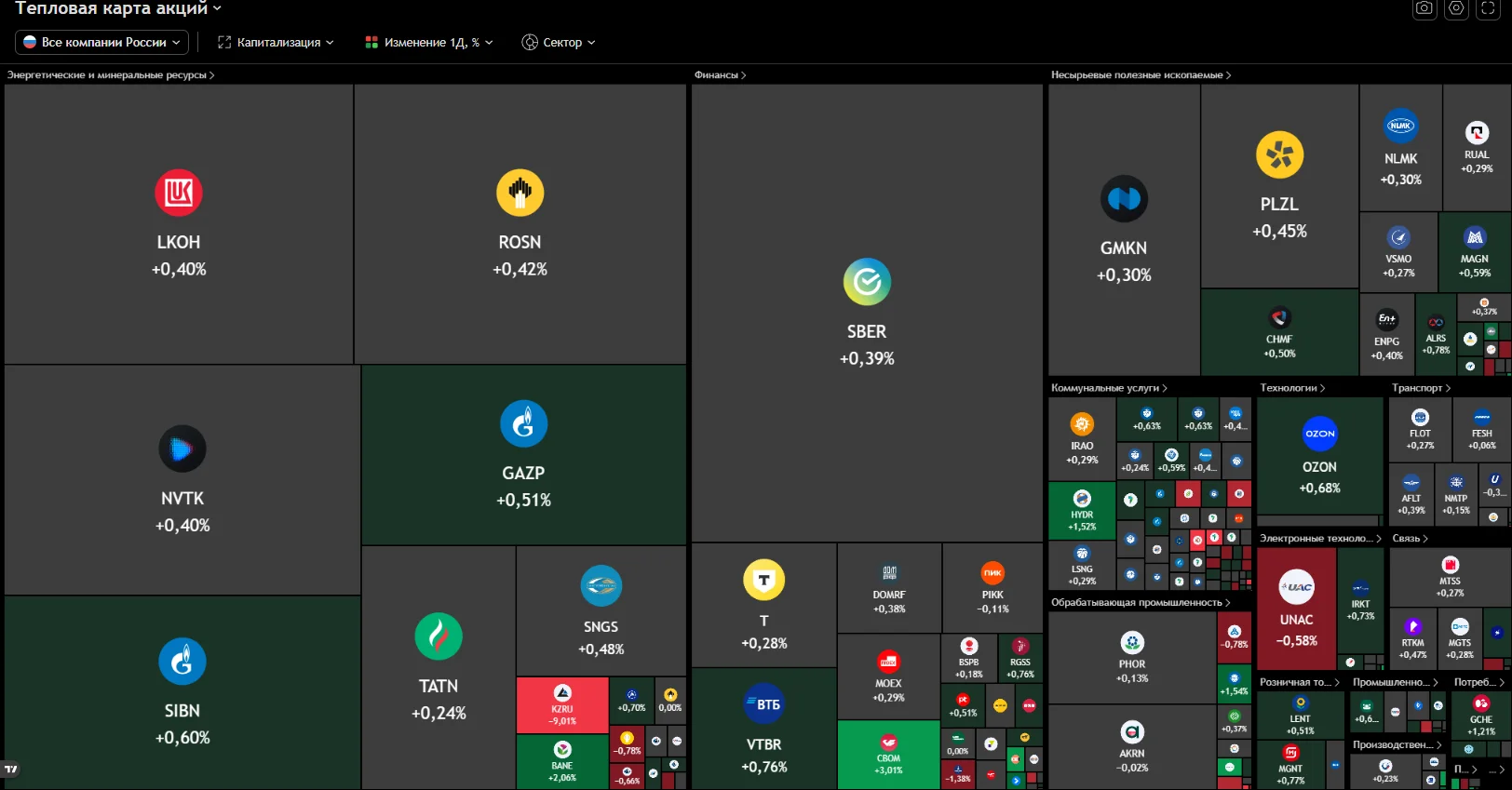Open the 'Несырьевые полезные ископаемые' sector header
The height and width of the screenshot is (790, 1512).
tap(1141, 75)
